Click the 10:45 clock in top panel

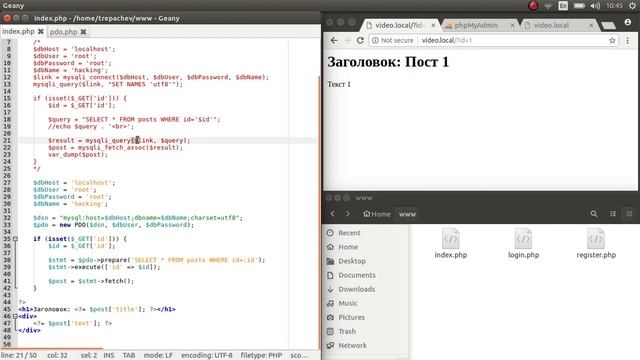(x=614, y=6)
